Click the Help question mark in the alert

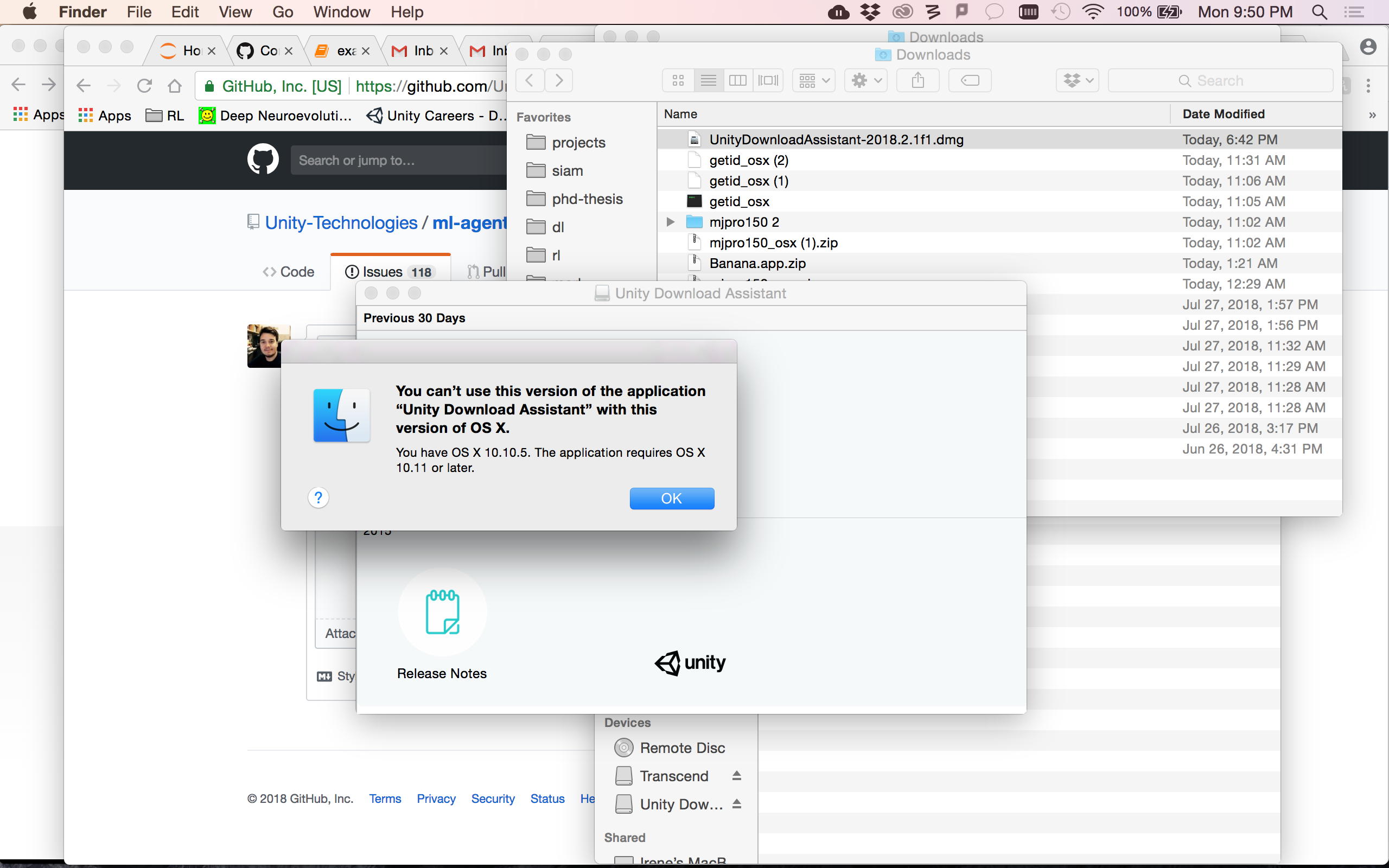[319, 497]
